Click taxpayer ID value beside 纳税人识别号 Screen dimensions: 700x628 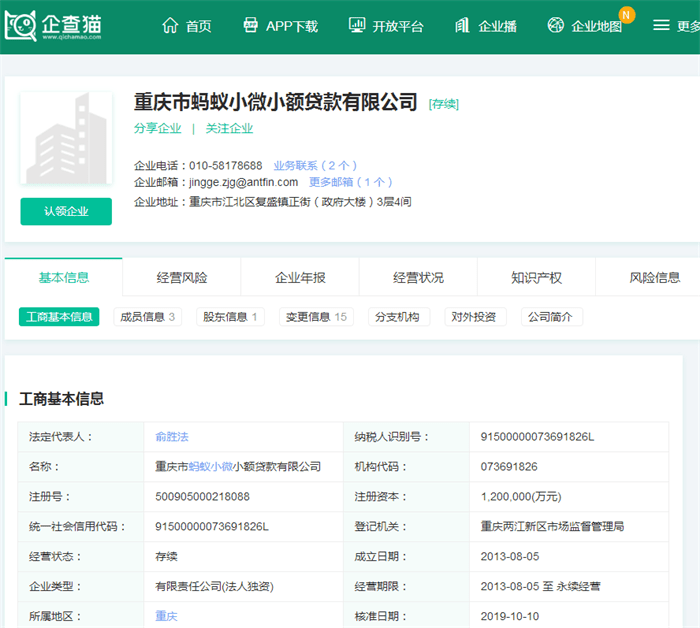point(537,437)
